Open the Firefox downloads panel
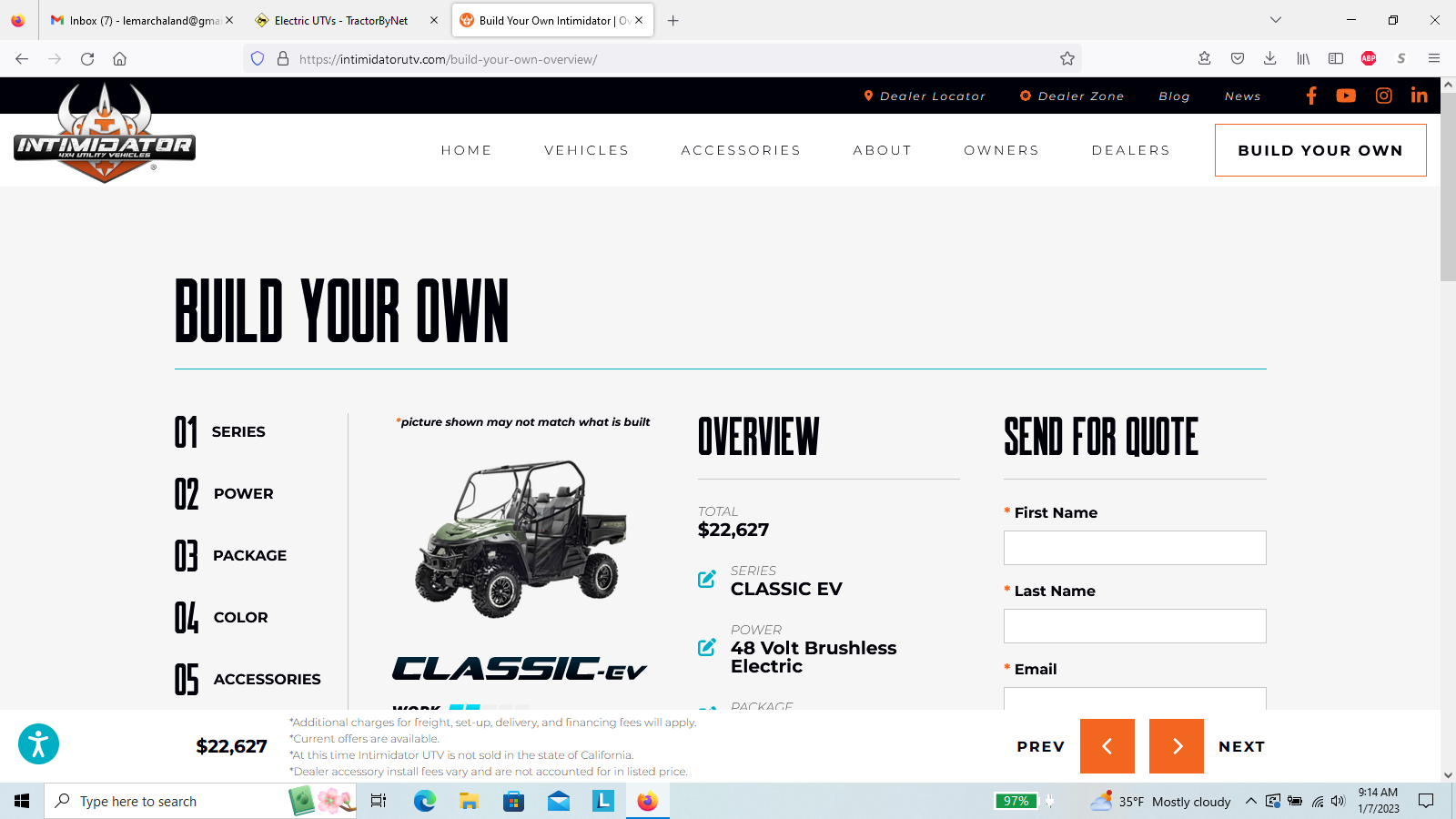This screenshot has height=819, width=1456. [x=1269, y=59]
